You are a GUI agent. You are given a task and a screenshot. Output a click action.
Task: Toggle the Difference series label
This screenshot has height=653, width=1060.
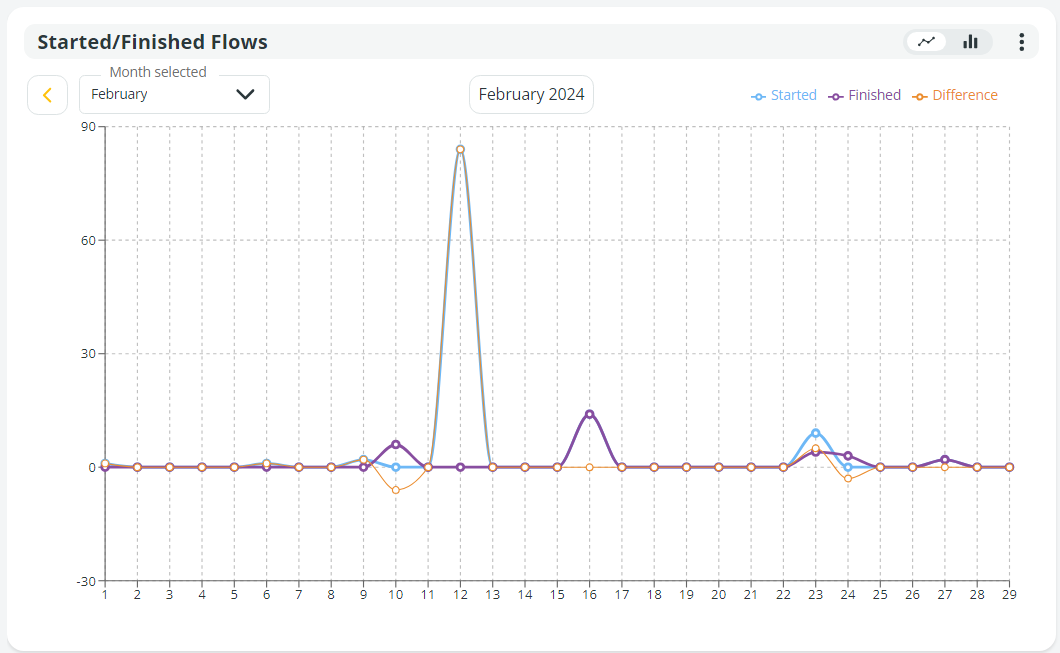pyautogui.click(x=965, y=95)
